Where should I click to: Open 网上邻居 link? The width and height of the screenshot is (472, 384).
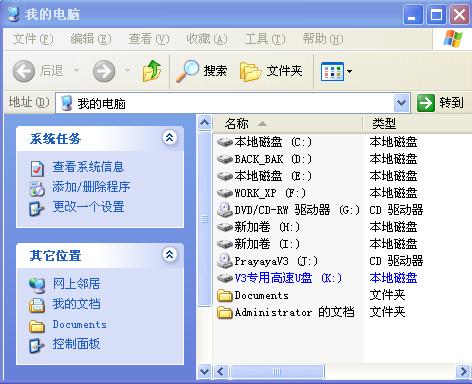click(76, 284)
